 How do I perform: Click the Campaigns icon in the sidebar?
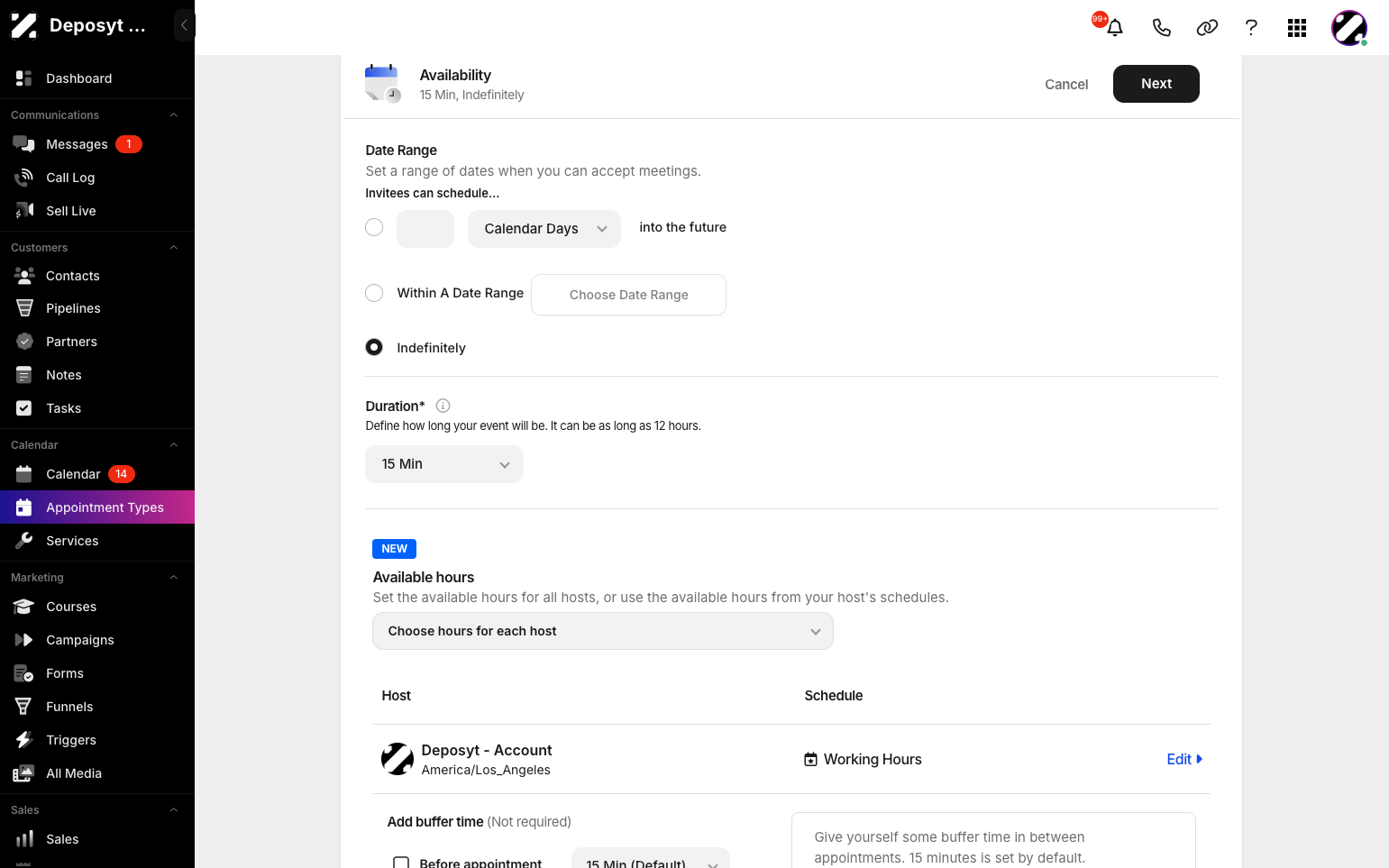click(x=24, y=640)
